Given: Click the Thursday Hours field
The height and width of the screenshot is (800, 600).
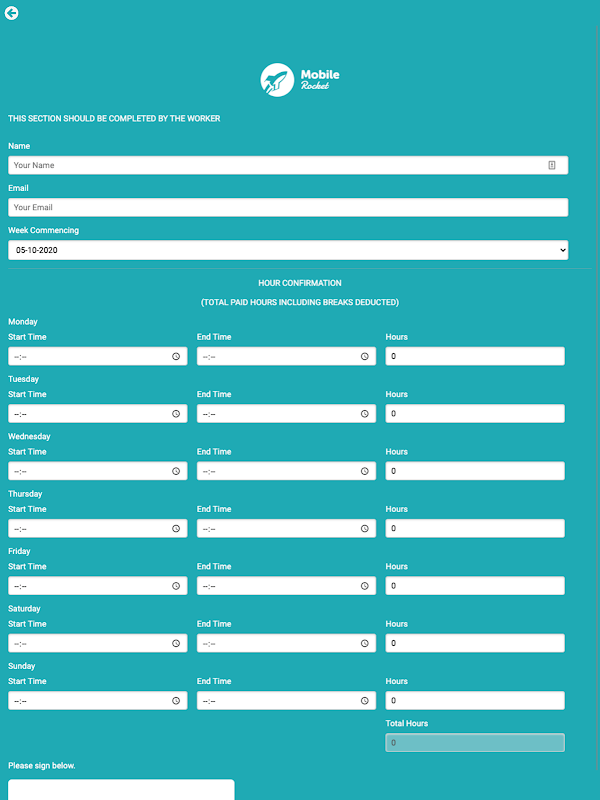Looking at the screenshot, I should pyautogui.click(x=475, y=529).
